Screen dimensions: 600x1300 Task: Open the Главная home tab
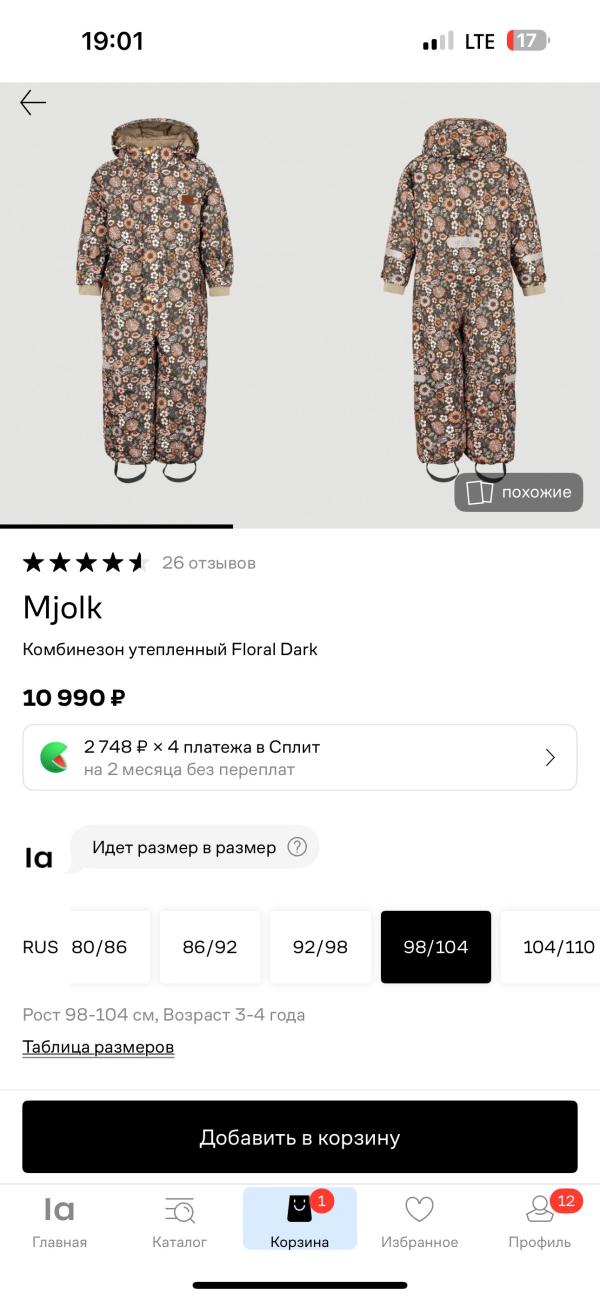(x=59, y=1219)
